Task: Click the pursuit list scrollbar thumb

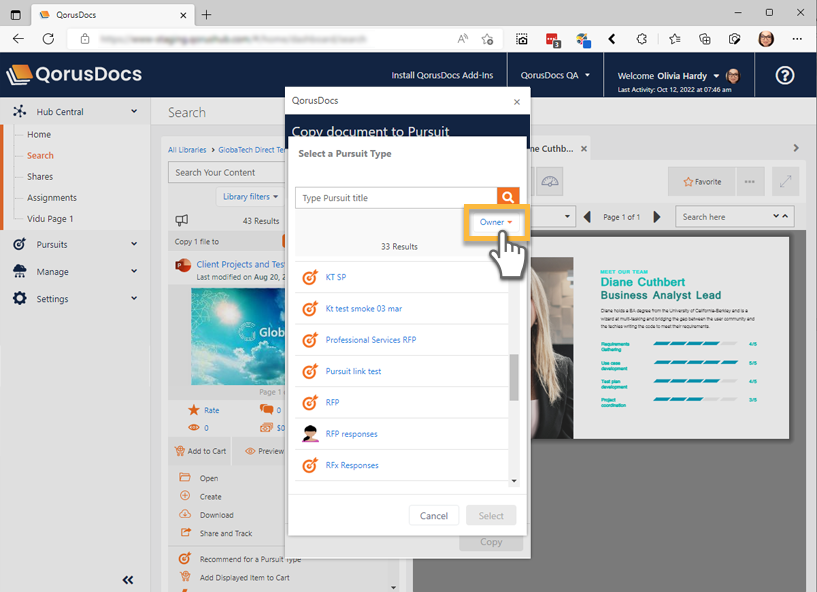Action: pos(514,377)
